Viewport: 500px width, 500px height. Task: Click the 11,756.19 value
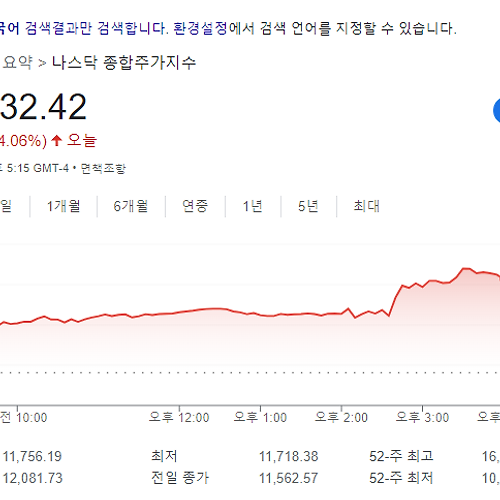(x=32, y=456)
